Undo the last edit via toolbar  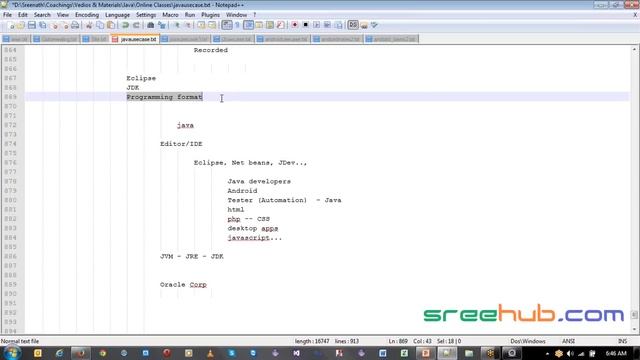[x=125, y=25]
